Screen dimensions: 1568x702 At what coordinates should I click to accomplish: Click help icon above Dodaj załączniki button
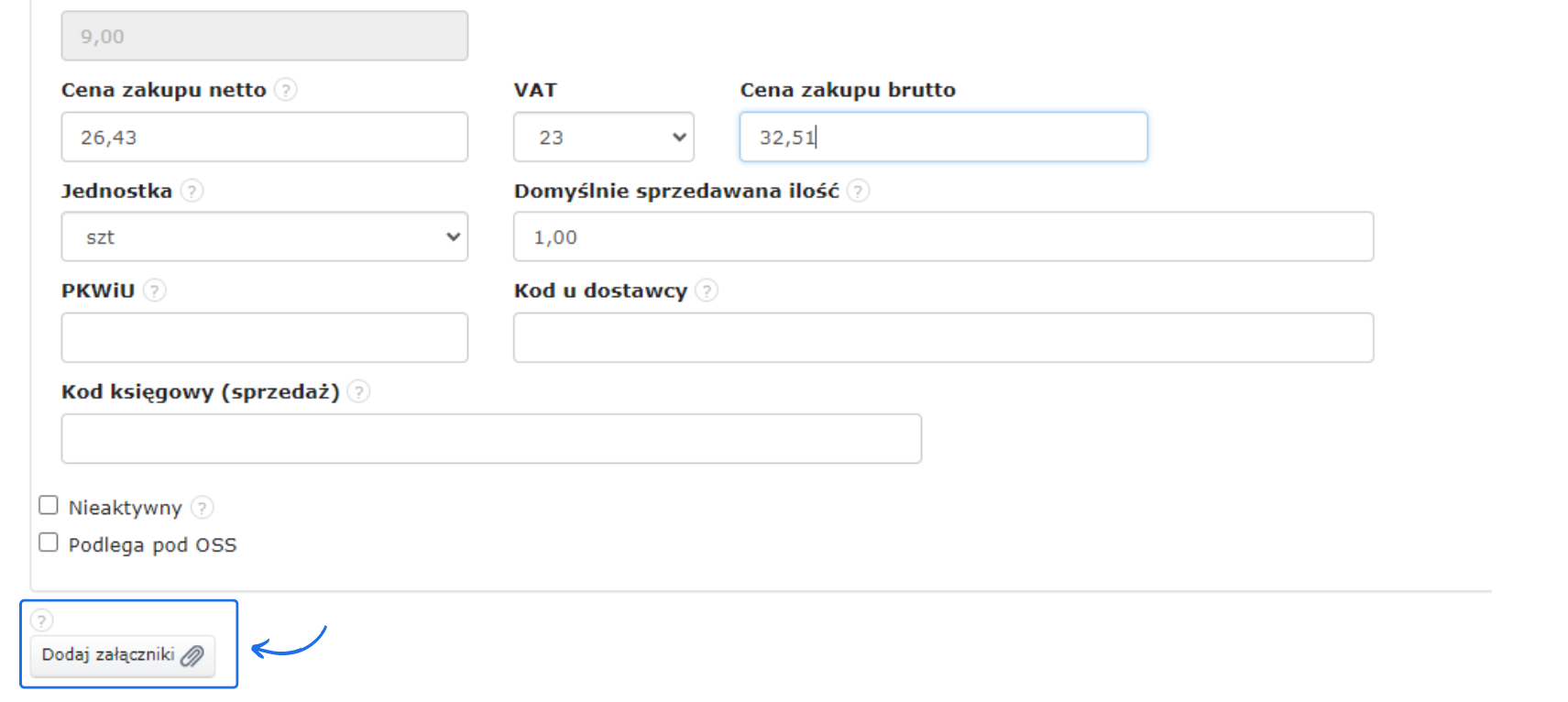pyautogui.click(x=42, y=620)
